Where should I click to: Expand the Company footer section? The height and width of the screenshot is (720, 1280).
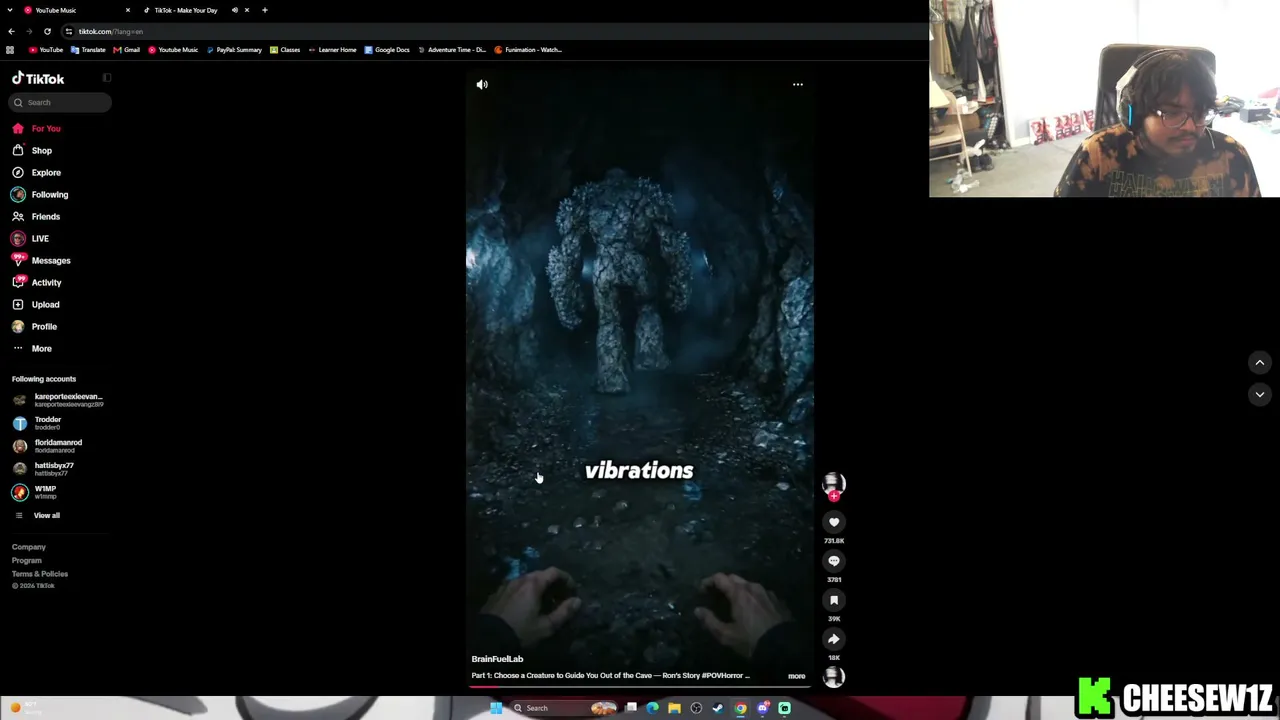[29, 547]
